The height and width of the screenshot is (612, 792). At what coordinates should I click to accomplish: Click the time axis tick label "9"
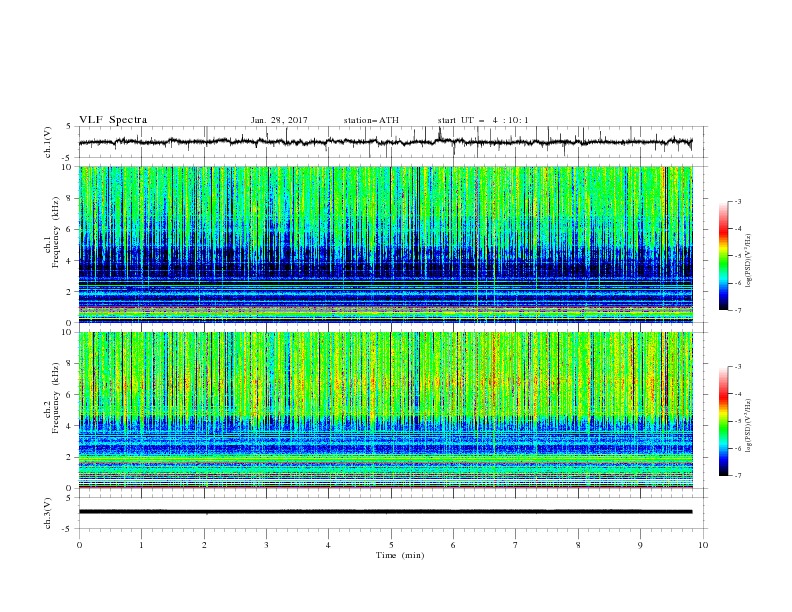coord(640,545)
